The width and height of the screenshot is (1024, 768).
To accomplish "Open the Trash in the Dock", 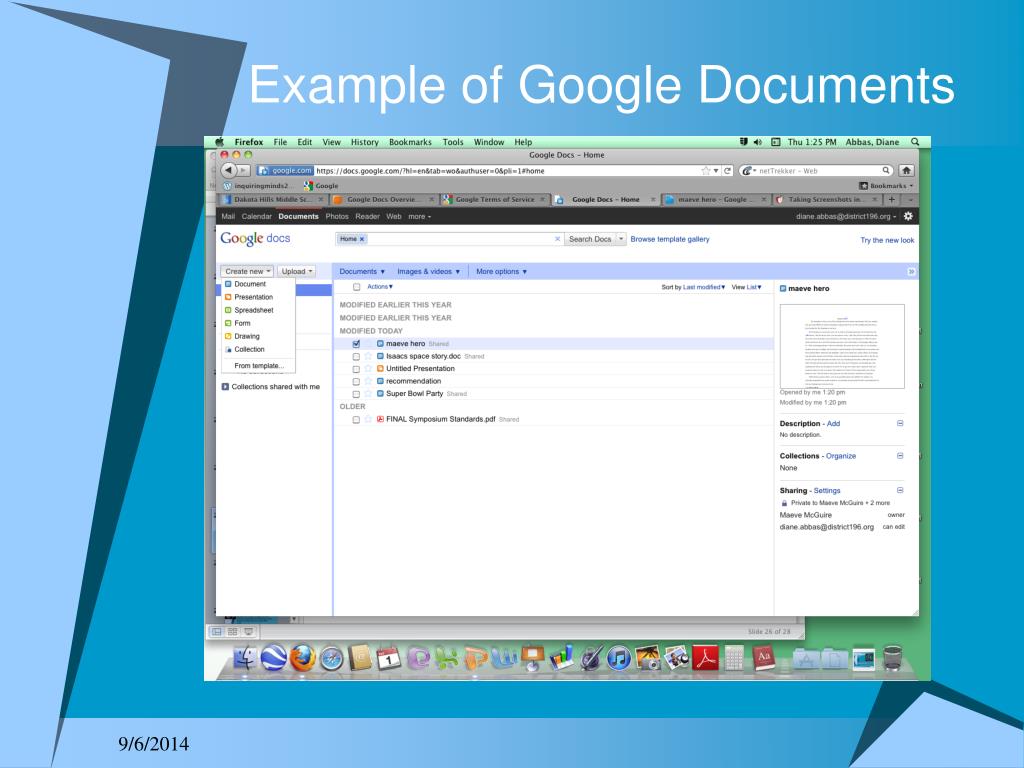I will click(x=892, y=658).
